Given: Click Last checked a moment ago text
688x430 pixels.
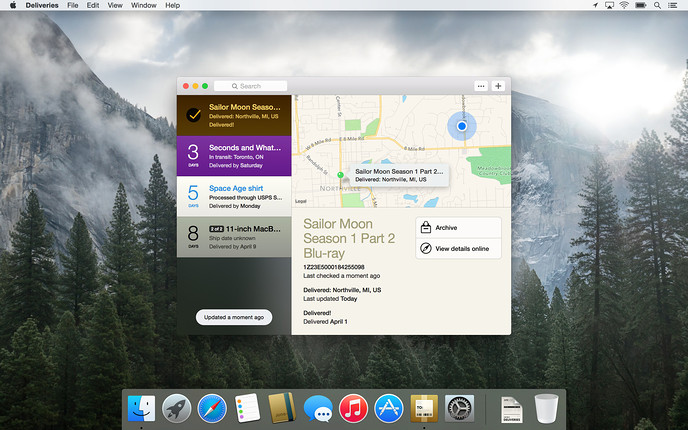Looking at the screenshot, I should [341, 276].
